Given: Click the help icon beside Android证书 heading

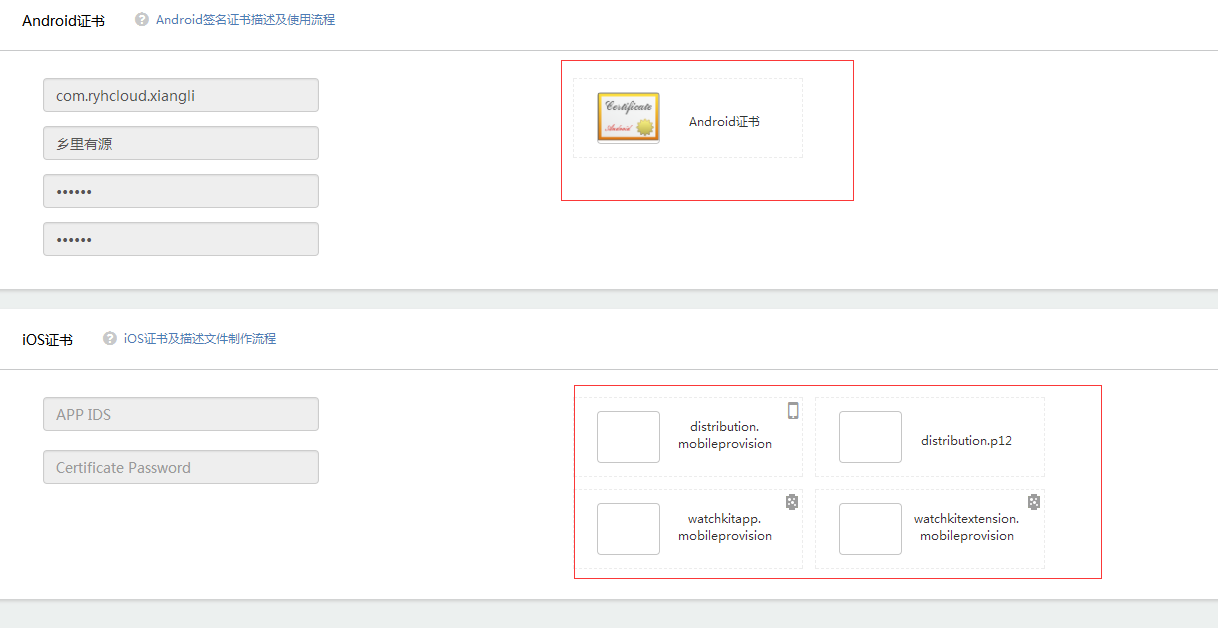Looking at the screenshot, I should [x=142, y=19].
